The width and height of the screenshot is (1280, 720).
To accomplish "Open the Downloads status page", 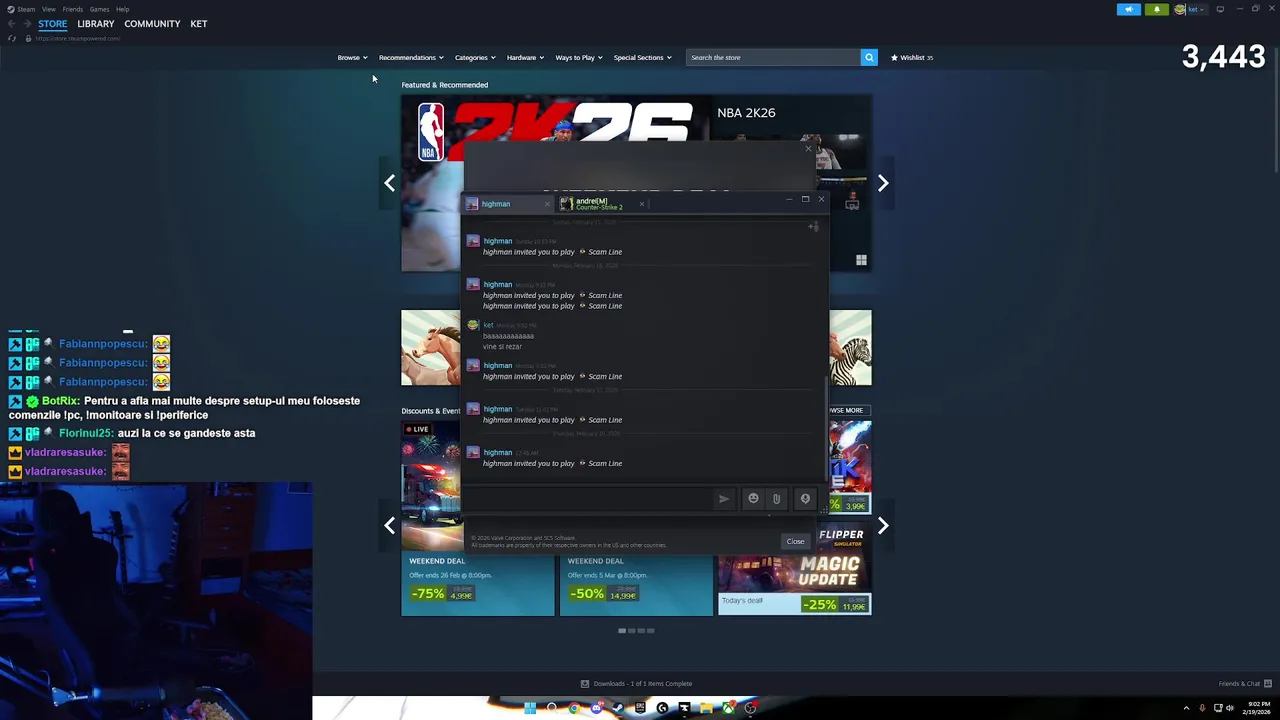I will (x=636, y=684).
